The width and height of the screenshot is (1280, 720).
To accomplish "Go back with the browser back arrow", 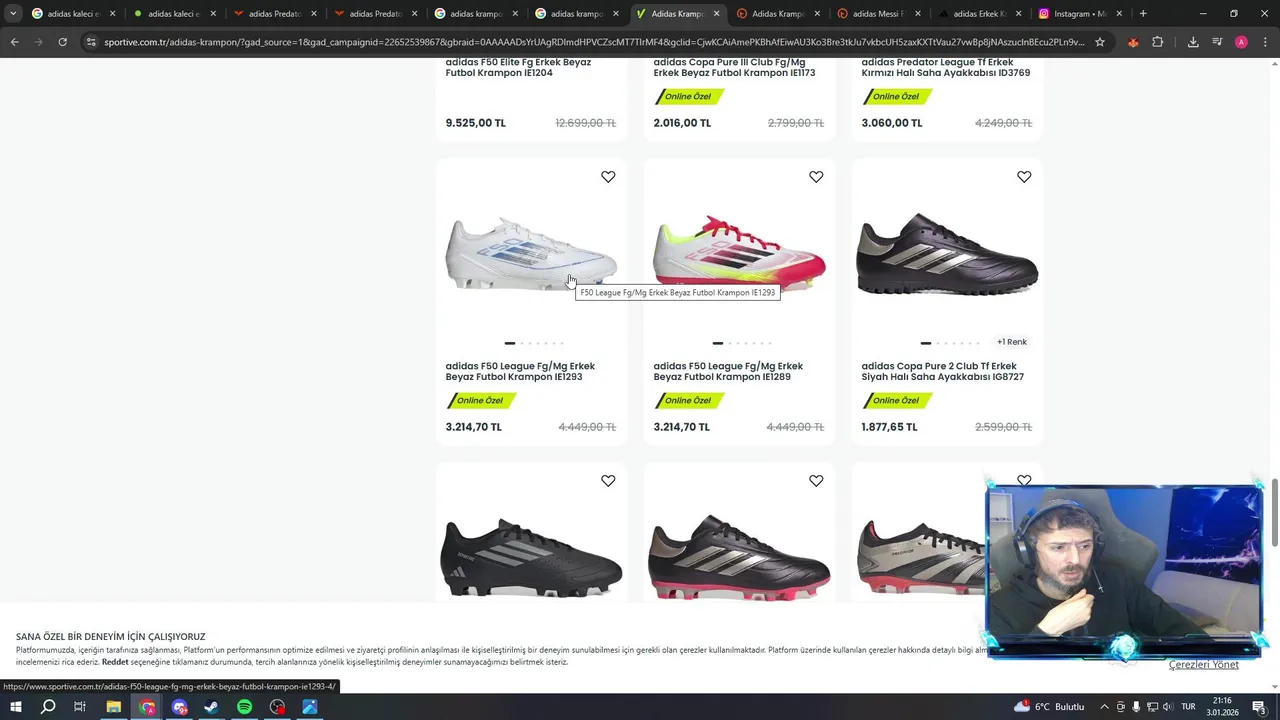I will click(x=14, y=42).
